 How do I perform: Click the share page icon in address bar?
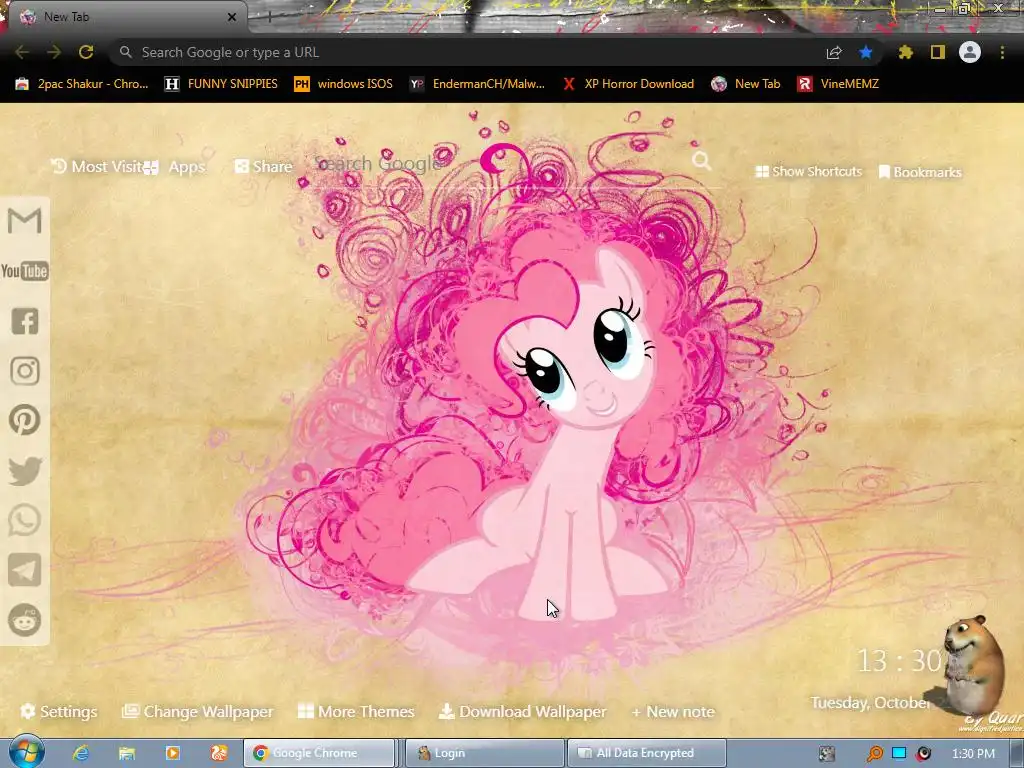point(834,52)
